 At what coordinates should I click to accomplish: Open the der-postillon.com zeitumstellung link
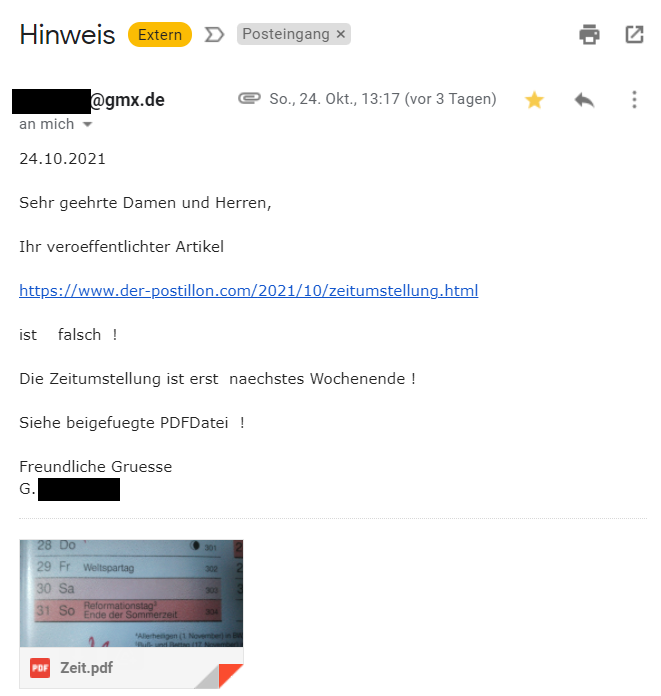coord(249,291)
